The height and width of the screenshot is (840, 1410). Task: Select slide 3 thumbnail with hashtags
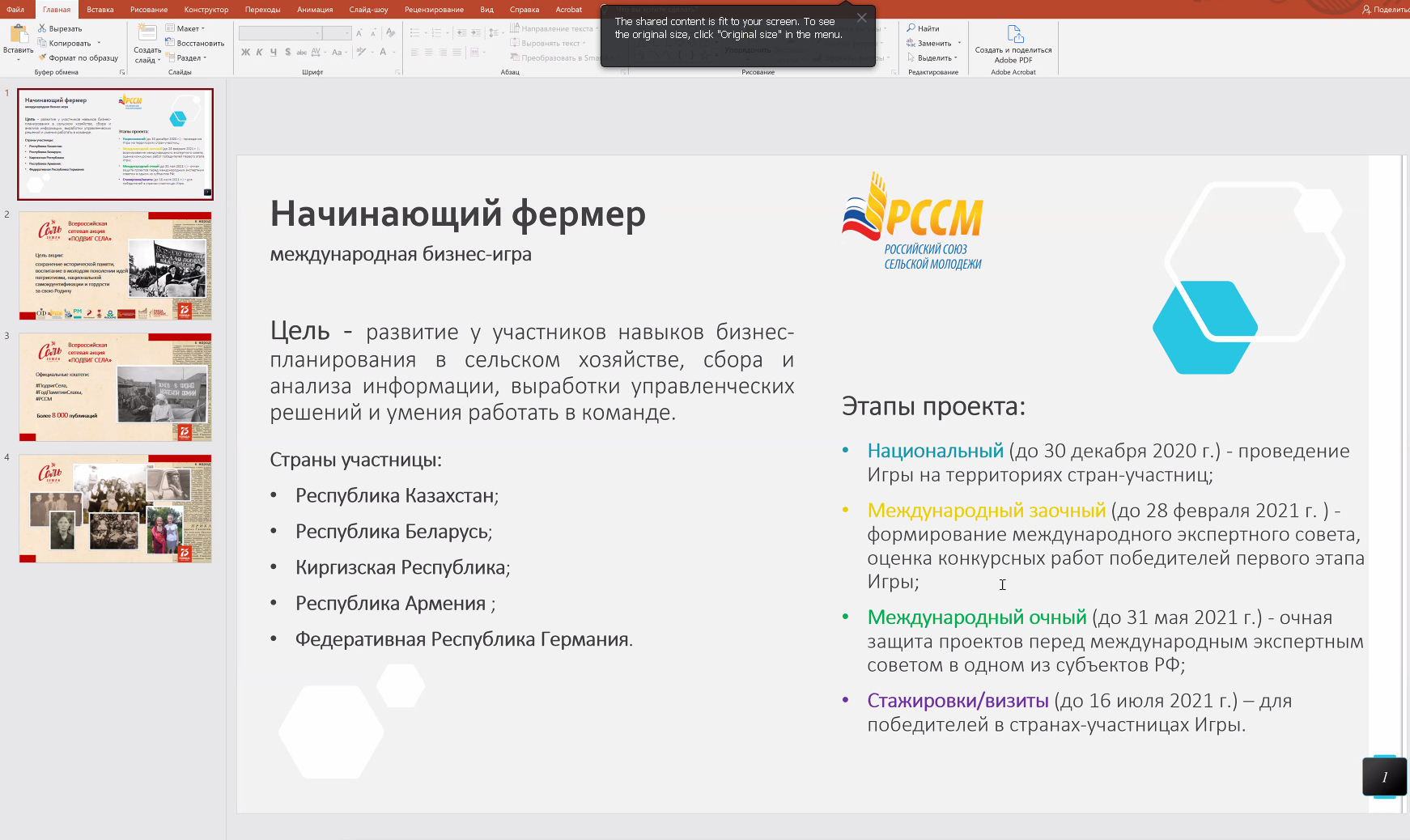pyautogui.click(x=115, y=387)
